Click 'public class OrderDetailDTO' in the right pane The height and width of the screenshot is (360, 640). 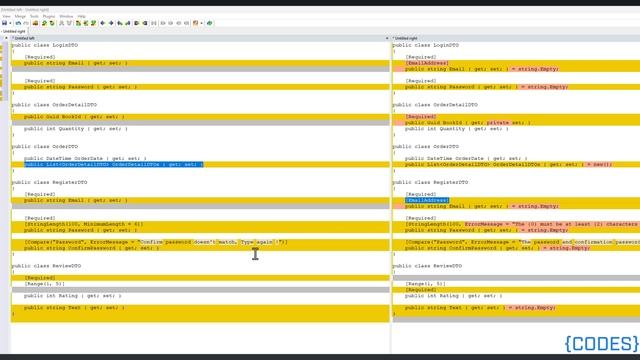click(435, 105)
